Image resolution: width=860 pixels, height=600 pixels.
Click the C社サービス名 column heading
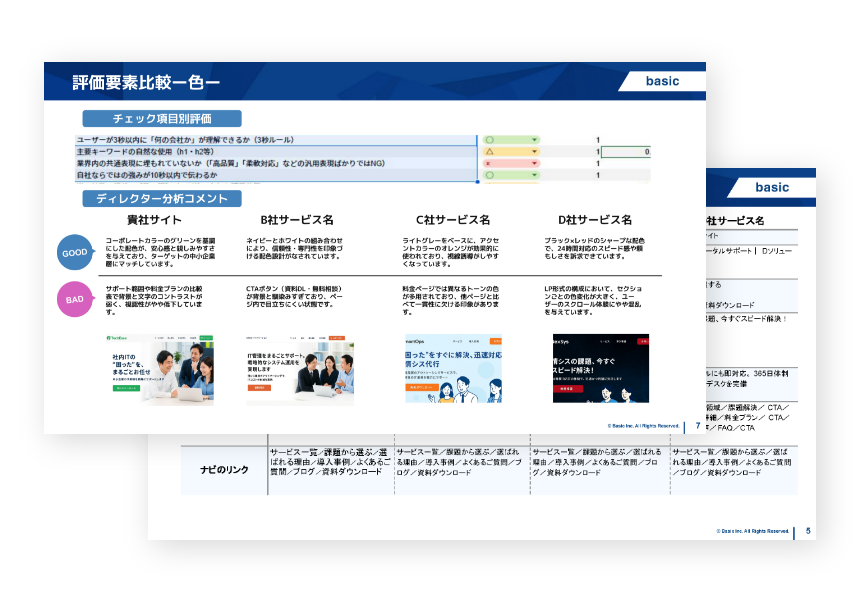453,220
